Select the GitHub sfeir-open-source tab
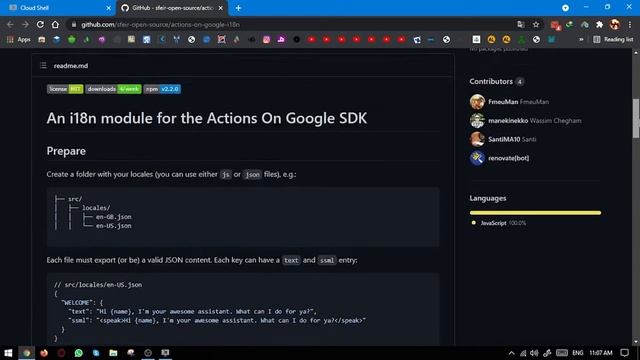 click(171, 8)
